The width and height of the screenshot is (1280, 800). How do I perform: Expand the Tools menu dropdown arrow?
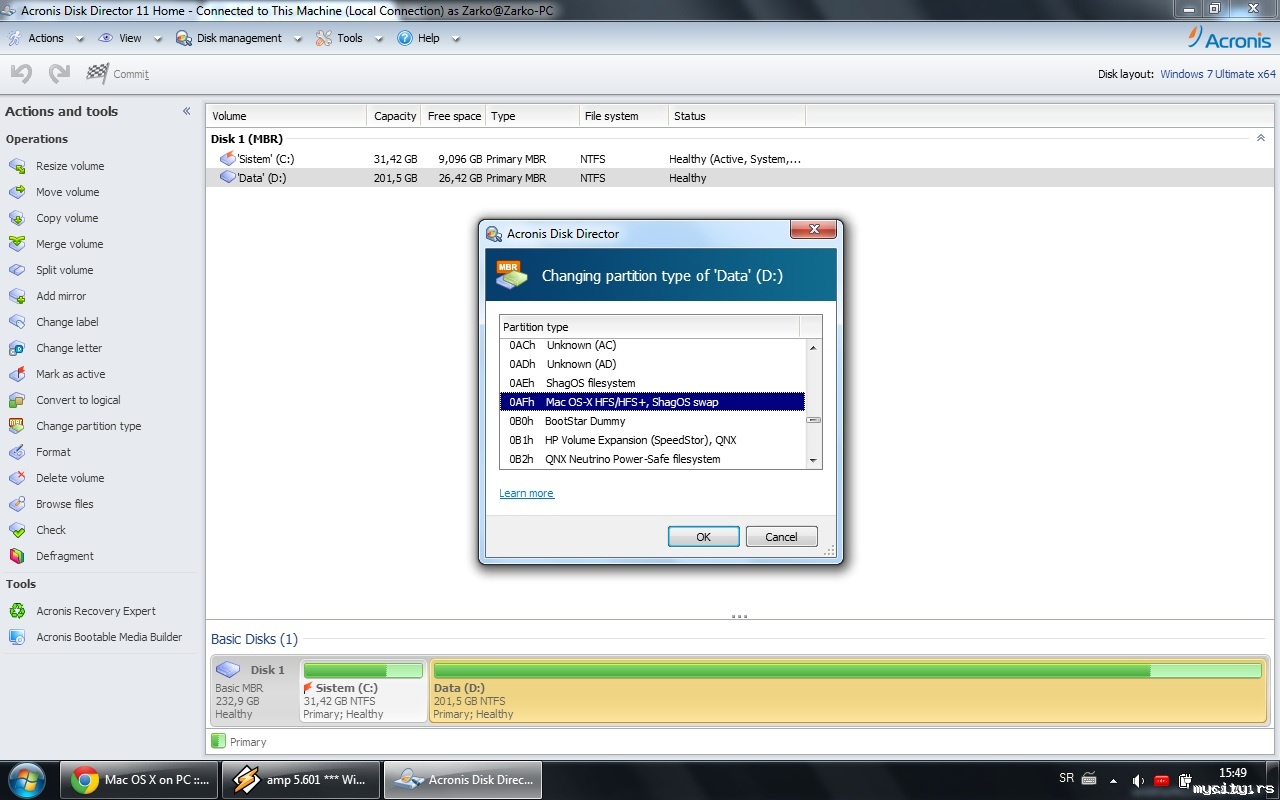coord(378,39)
